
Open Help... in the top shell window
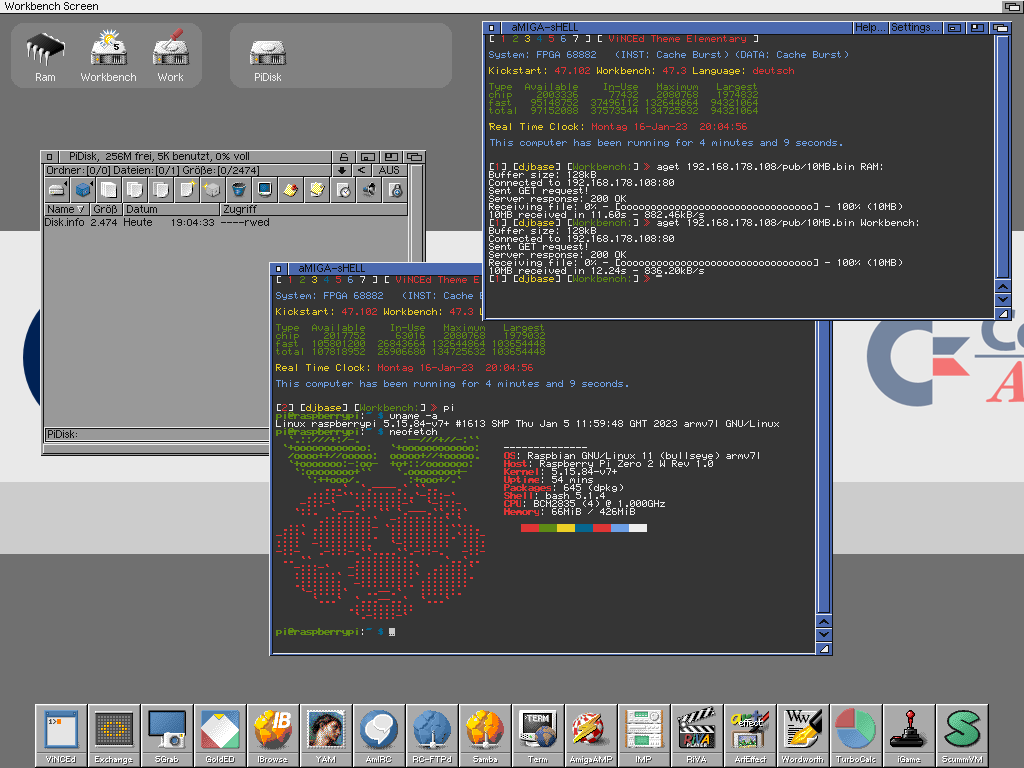pyautogui.click(x=871, y=27)
